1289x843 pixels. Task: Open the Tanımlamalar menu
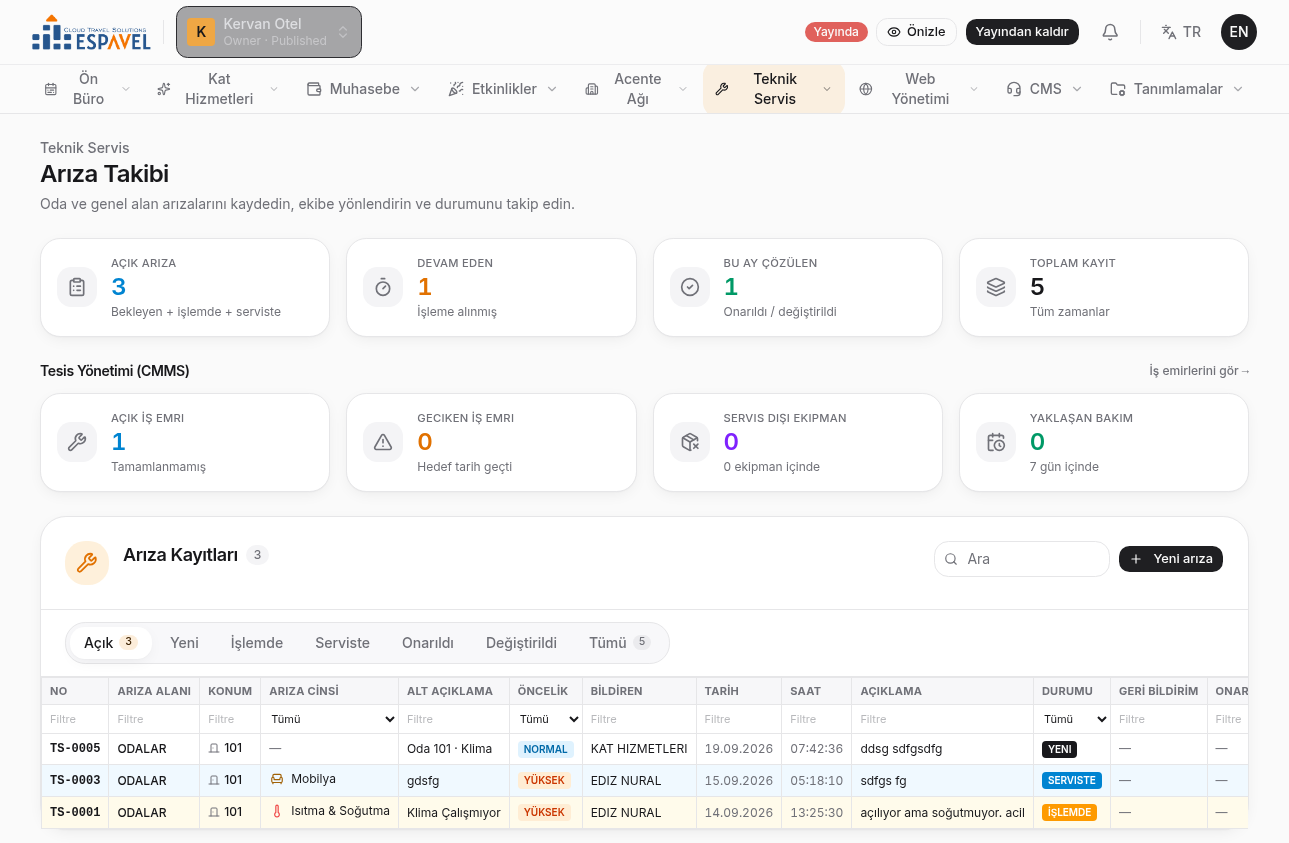1176,89
